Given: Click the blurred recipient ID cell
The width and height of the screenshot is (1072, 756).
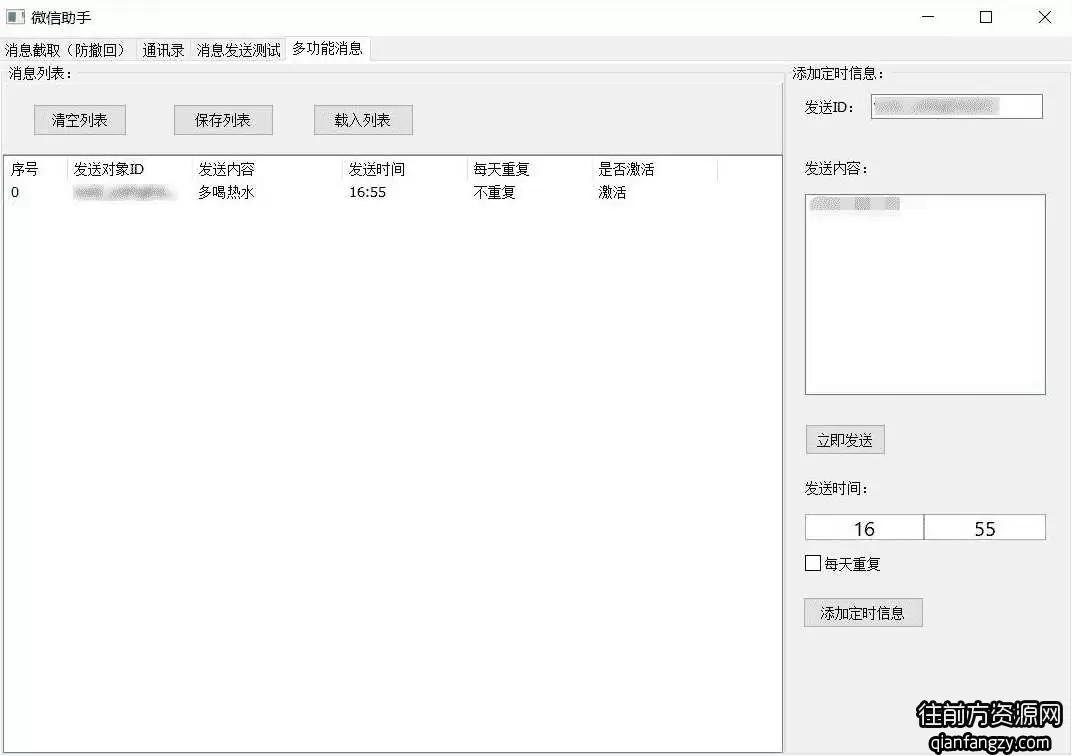Looking at the screenshot, I should click(123, 193).
